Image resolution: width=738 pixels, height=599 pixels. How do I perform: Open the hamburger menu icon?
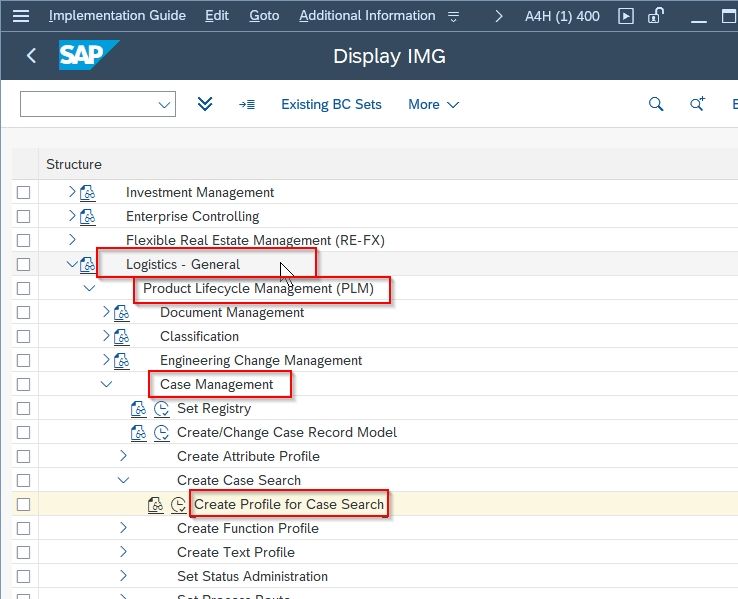tap(21, 16)
